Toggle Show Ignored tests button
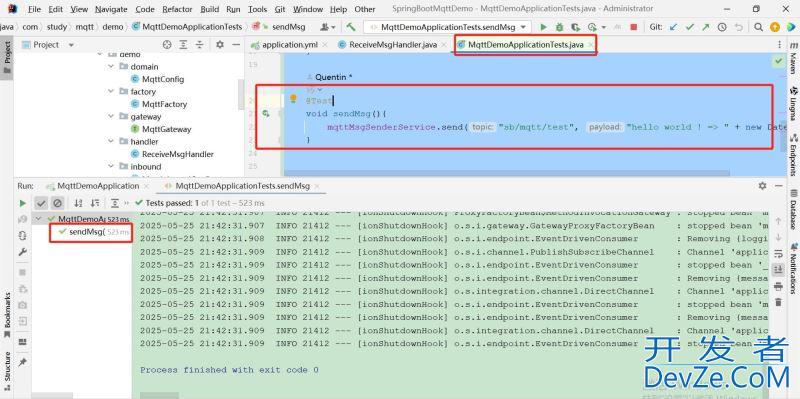 [57, 203]
